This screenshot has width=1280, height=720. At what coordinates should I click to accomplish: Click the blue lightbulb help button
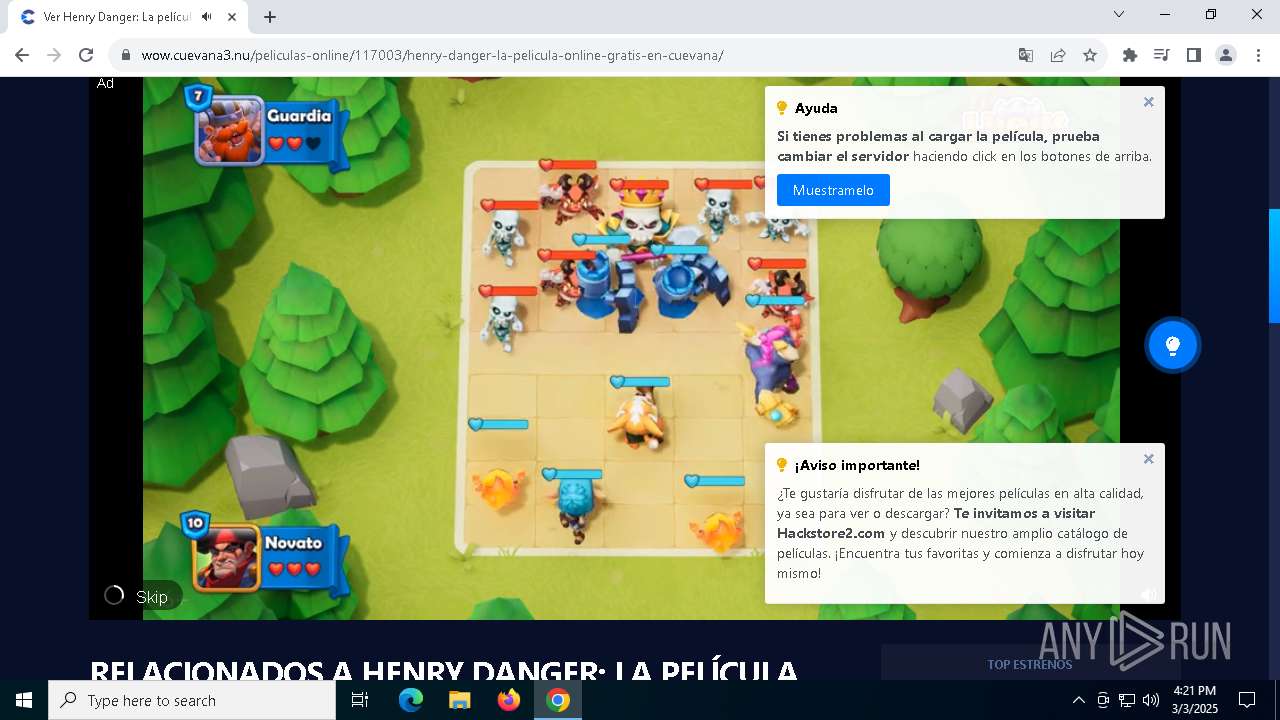point(1173,346)
